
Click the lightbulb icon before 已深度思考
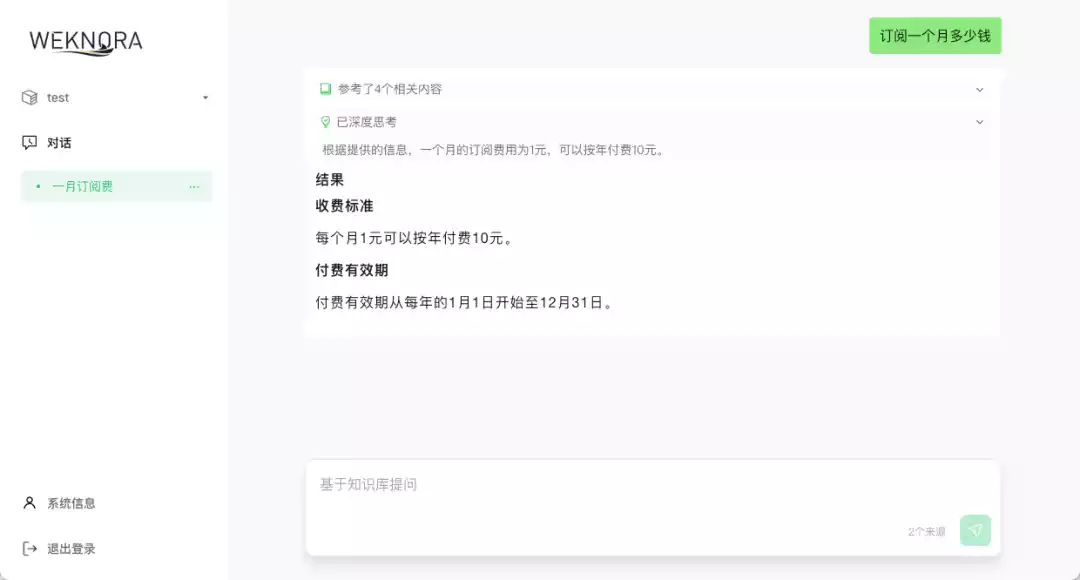click(x=325, y=122)
